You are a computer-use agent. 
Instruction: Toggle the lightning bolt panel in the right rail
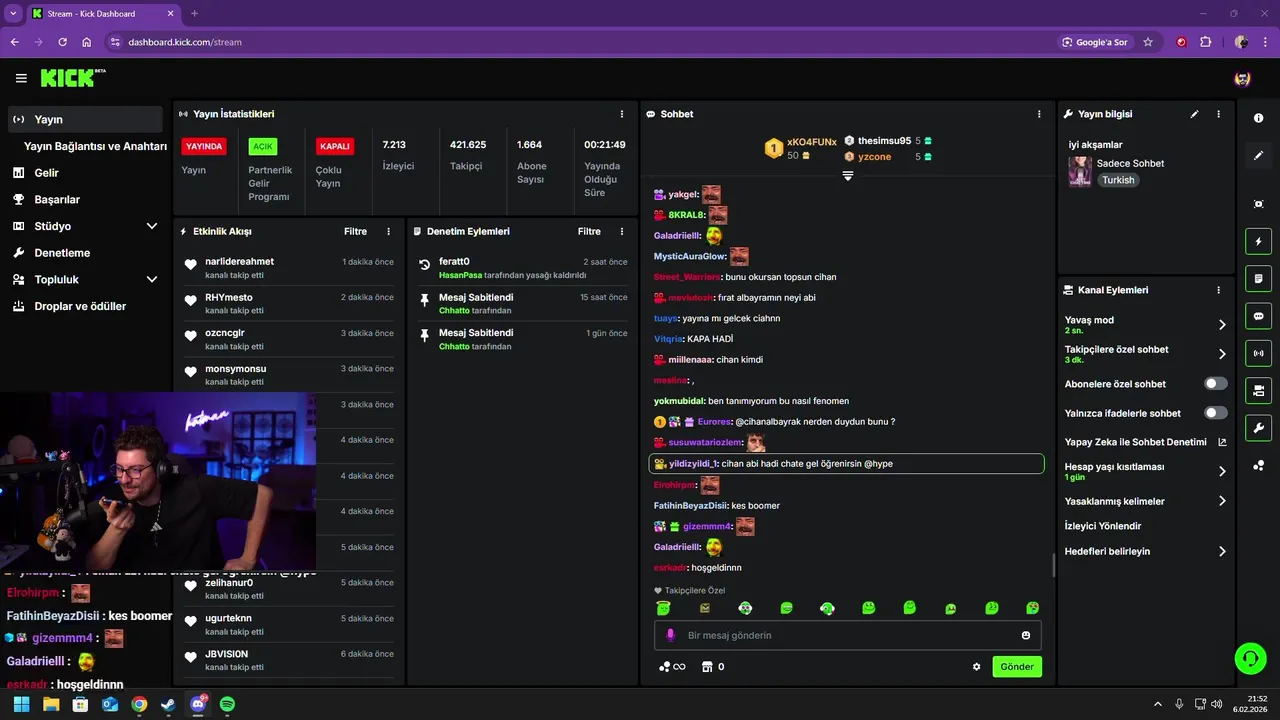[1258, 241]
